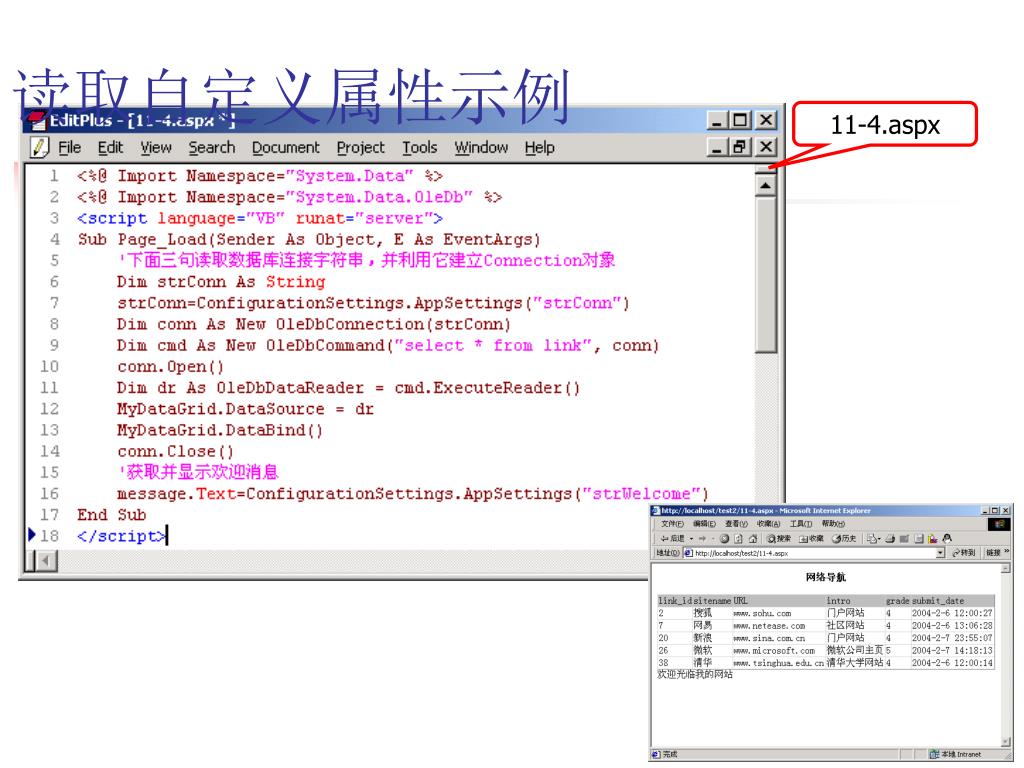1024x768 pixels.
Task: Open the 帮助(H) menu in Internet Explorer
Action: point(833,524)
